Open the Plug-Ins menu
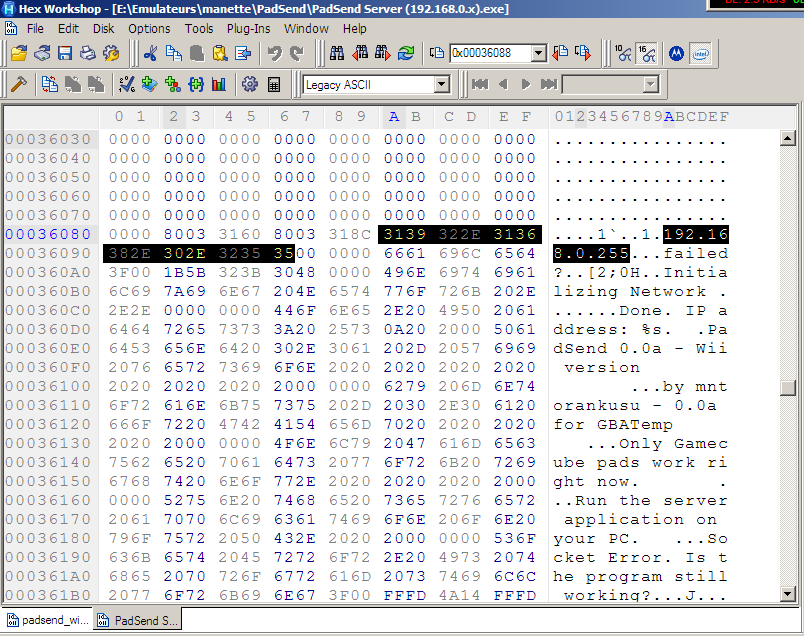Screen dimensions: 804x636 [249, 29]
